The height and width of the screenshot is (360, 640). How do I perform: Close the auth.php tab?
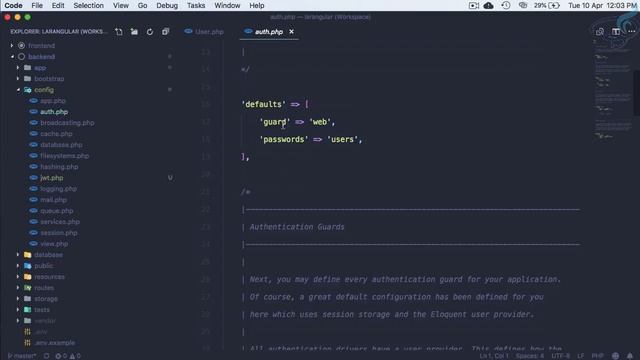tap(291, 31)
